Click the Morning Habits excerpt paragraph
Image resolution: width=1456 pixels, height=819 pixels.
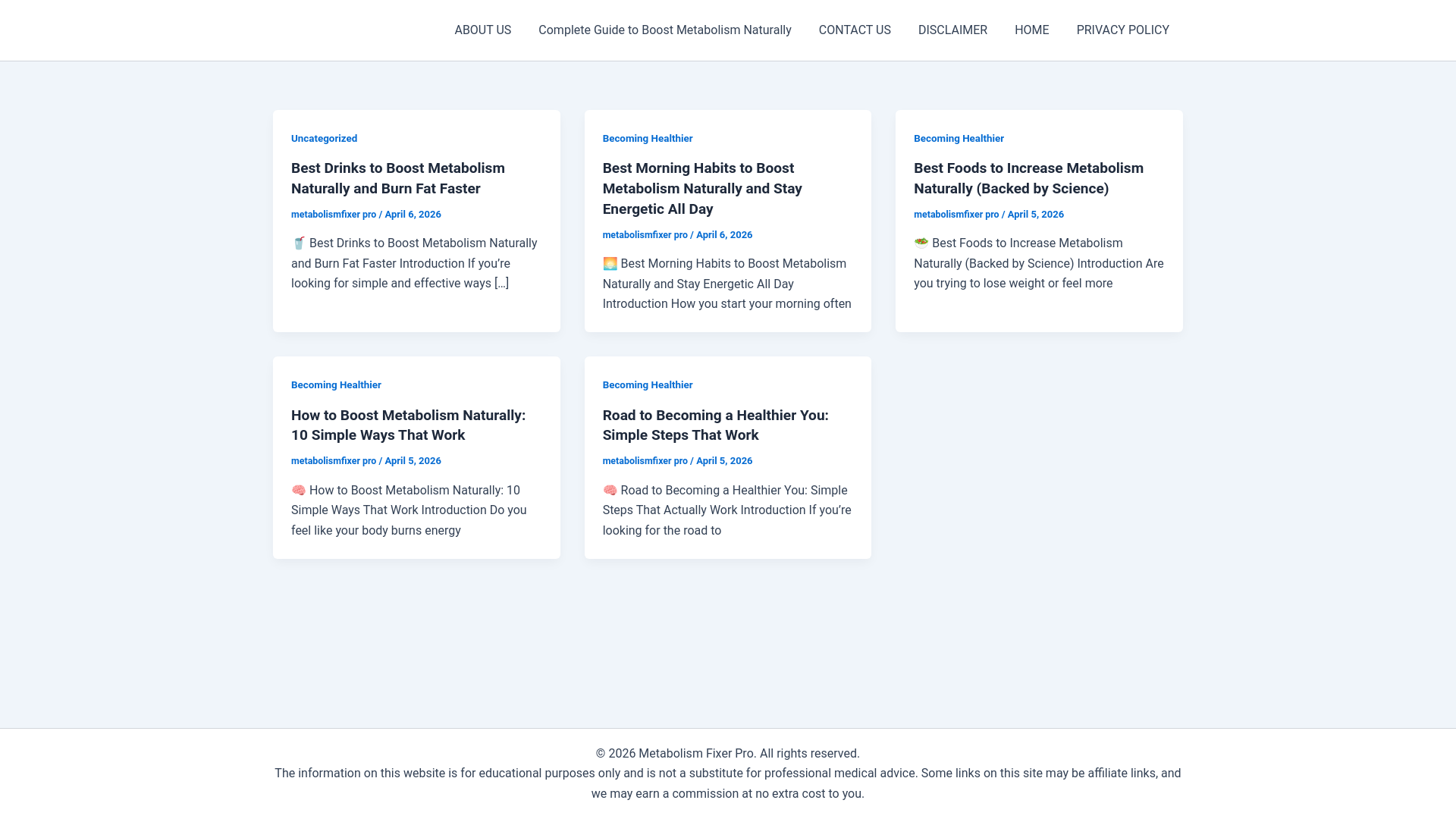(x=727, y=284)
